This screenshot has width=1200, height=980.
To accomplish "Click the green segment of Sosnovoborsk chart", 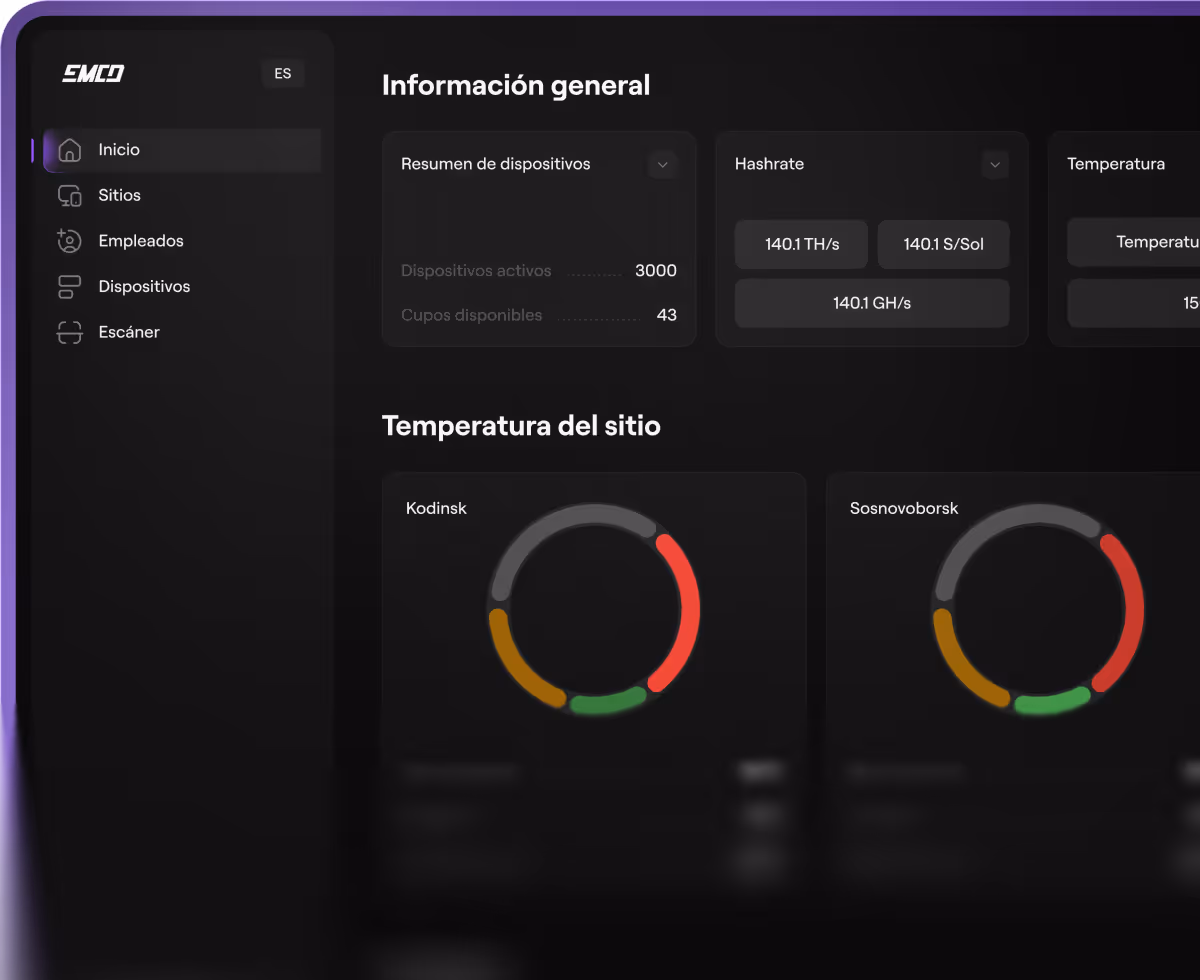I will [1052, 701].
